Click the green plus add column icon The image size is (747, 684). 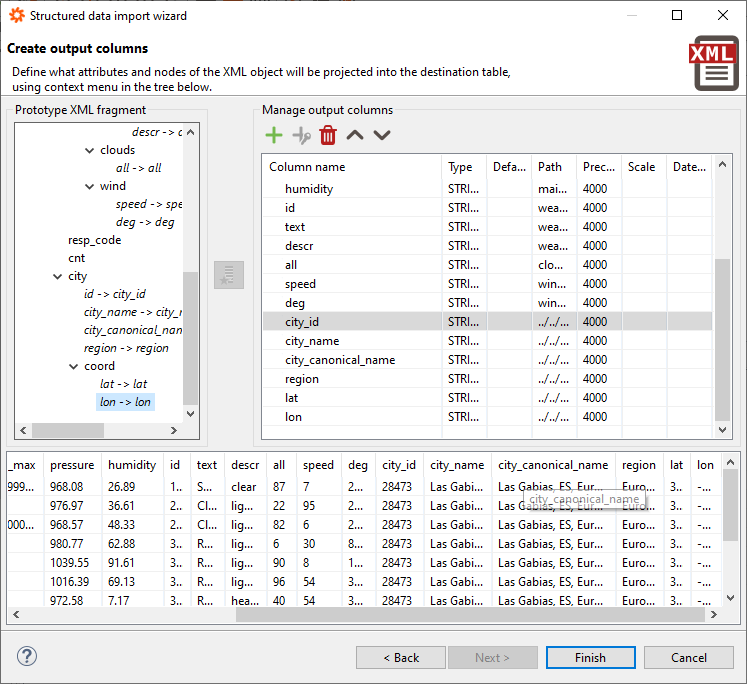tap(273, 135)
